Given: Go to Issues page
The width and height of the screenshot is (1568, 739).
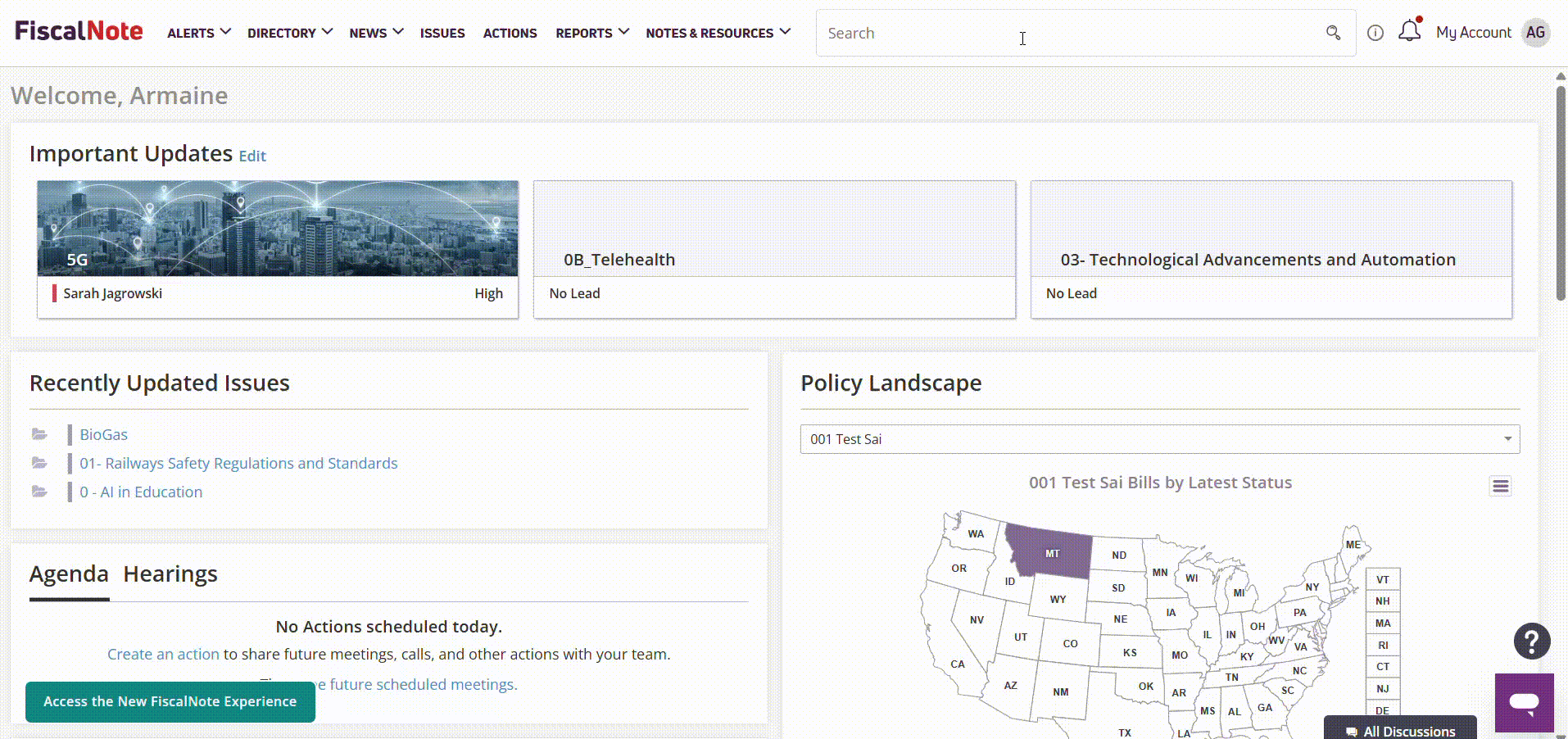Looking at the screenshot, I should (442, 33).
